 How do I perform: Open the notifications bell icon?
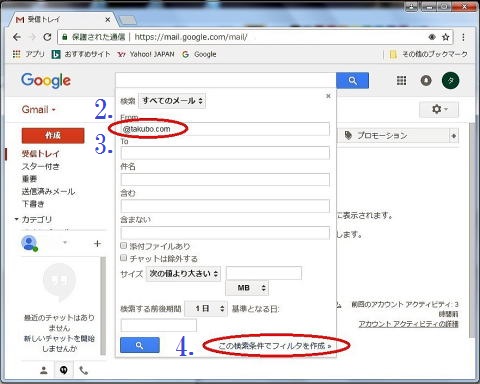pos(426,80)
